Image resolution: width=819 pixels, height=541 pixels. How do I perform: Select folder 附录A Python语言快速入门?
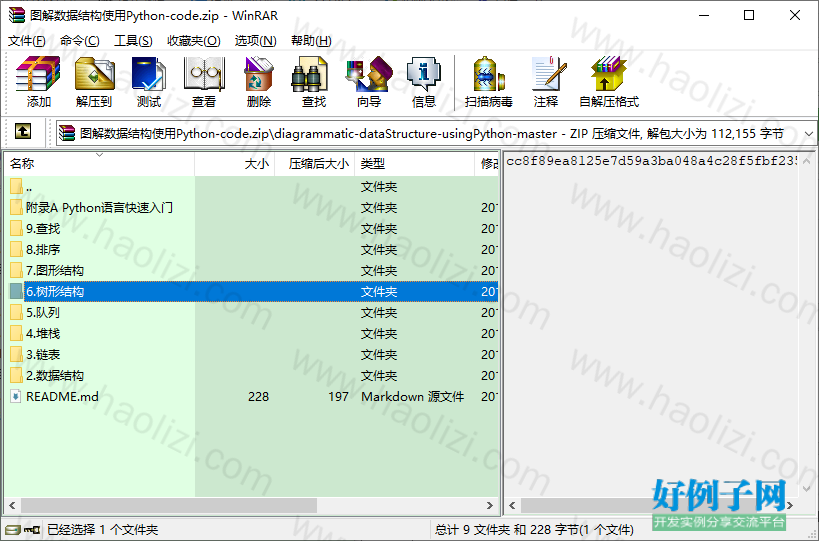click(x=99, y=208)
